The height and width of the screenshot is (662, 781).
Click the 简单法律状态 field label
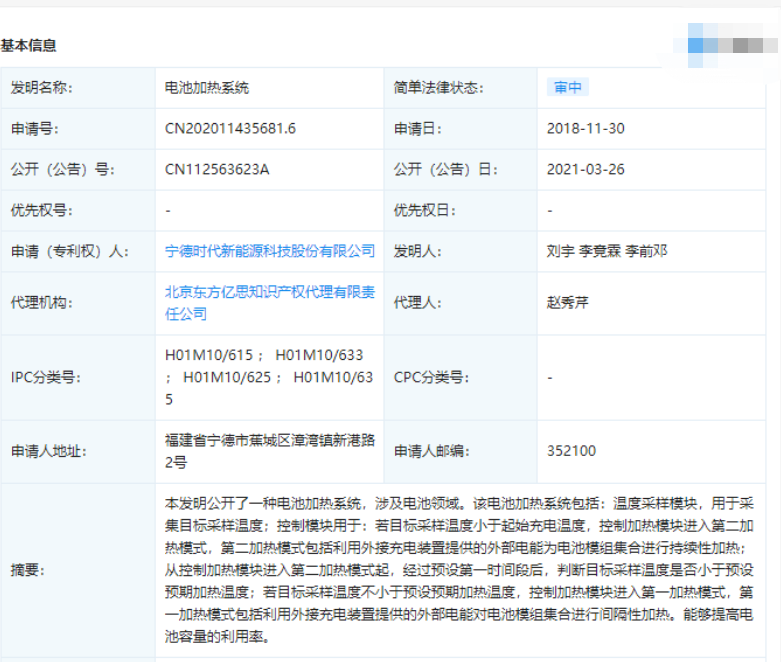pos(438,88)
